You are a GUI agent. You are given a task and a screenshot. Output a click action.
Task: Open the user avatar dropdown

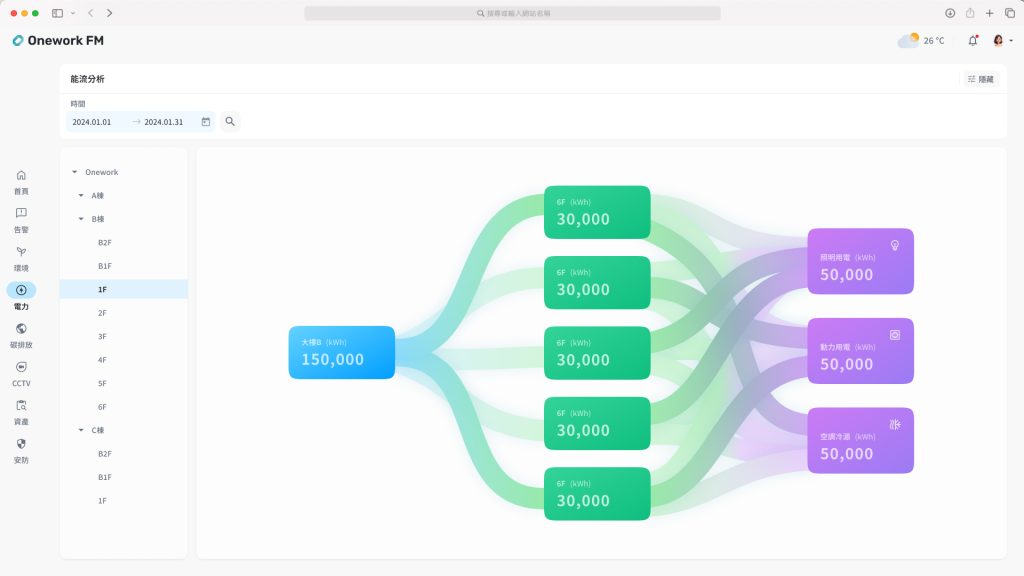1002,40
